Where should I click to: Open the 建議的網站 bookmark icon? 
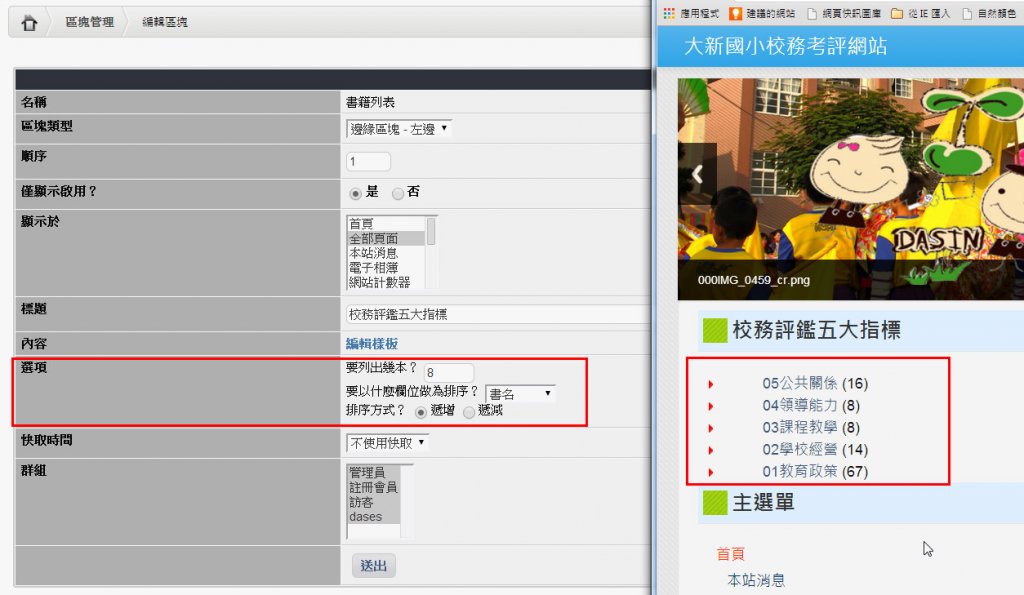(735, 13)
